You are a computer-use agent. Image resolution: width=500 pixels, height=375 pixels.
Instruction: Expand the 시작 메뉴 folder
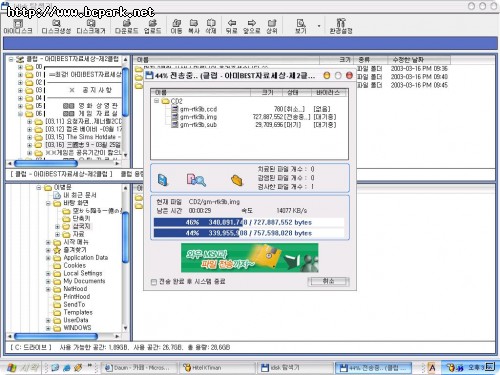click(48, 242)
